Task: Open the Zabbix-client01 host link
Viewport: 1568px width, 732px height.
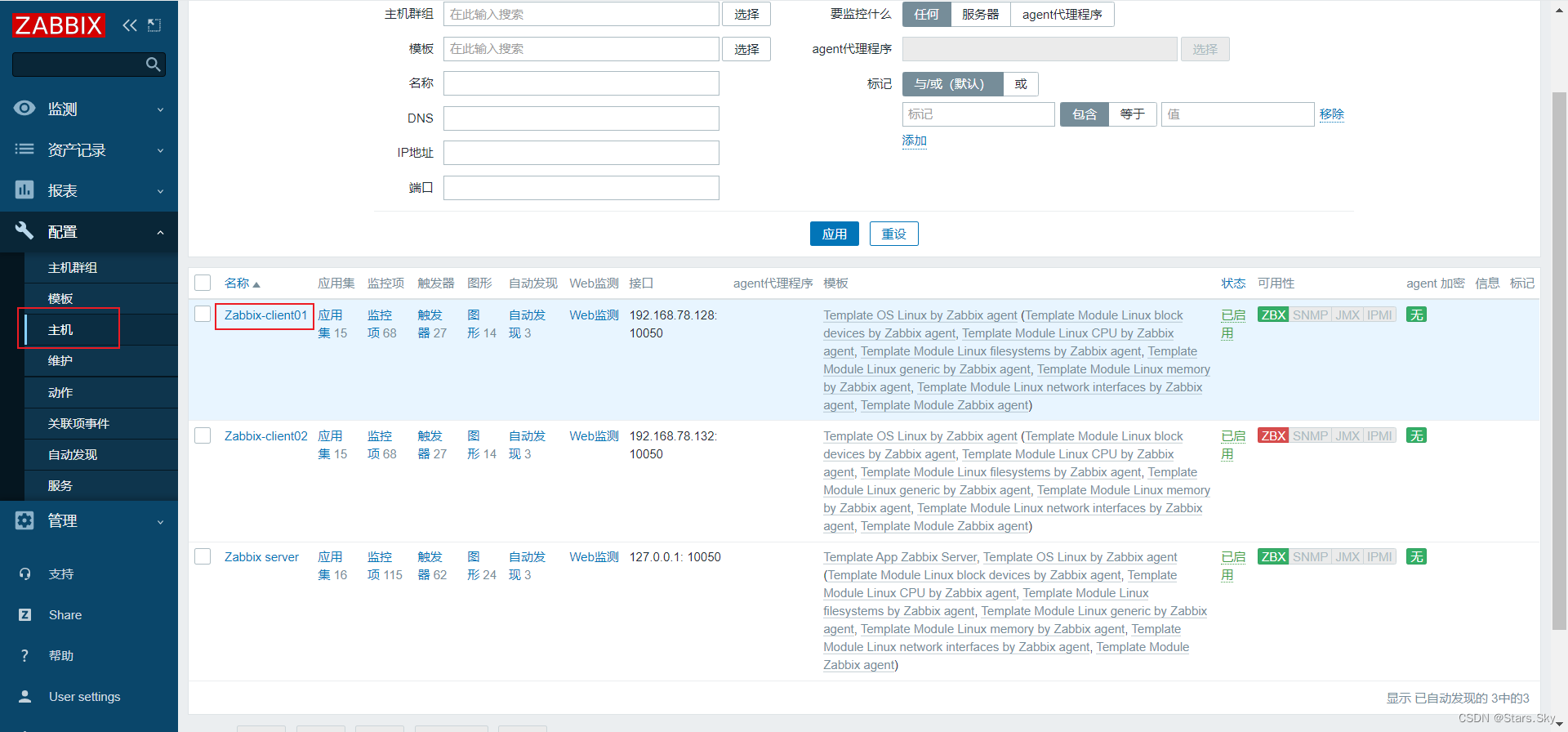Action: [x=265, y=315]
